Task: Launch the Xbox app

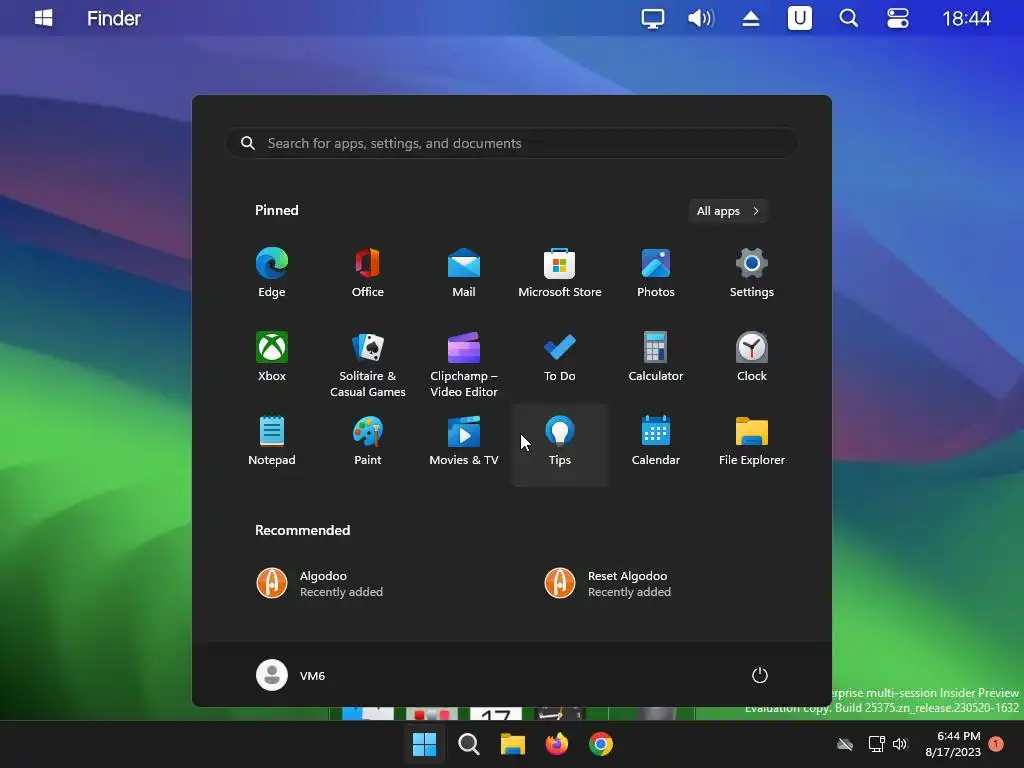Action: click(272, 356)
